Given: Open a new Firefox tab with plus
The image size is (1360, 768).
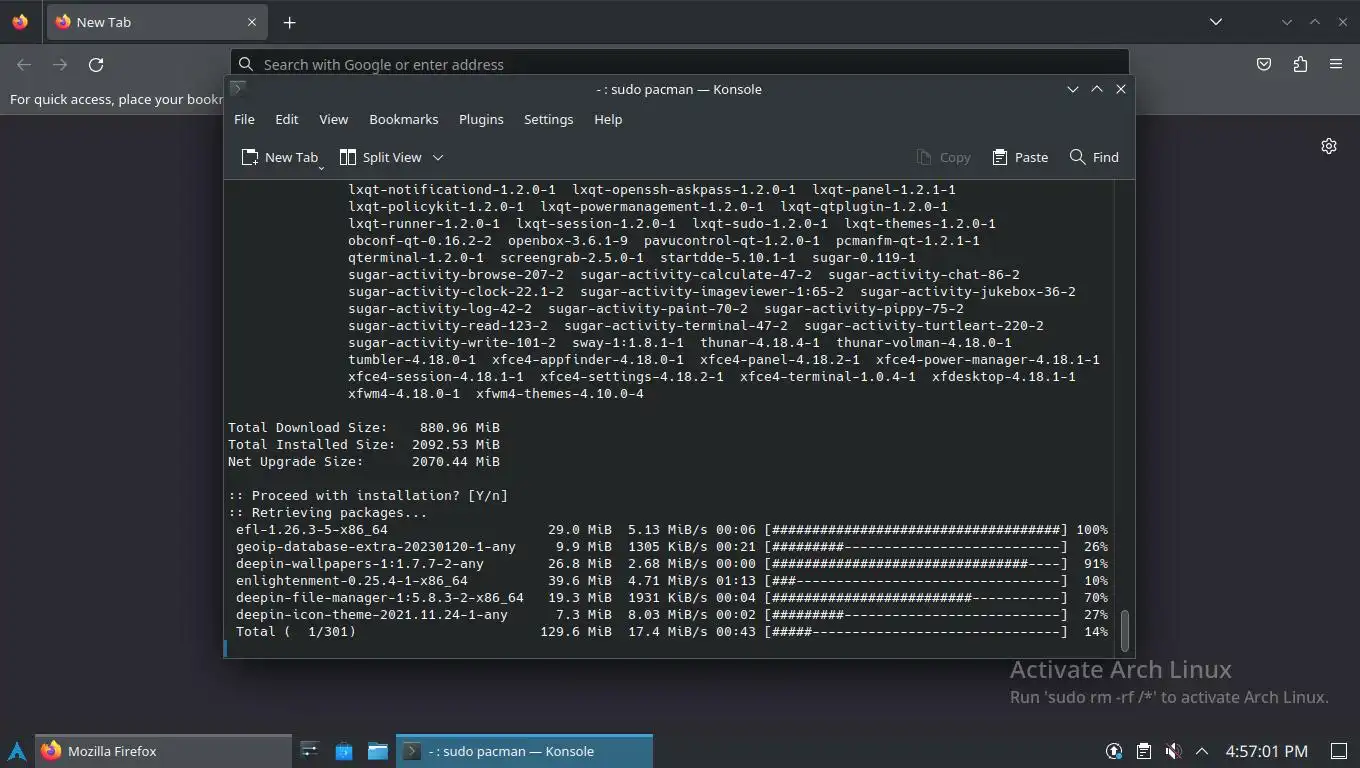Looking at the screenshot, I should point(289,22).
